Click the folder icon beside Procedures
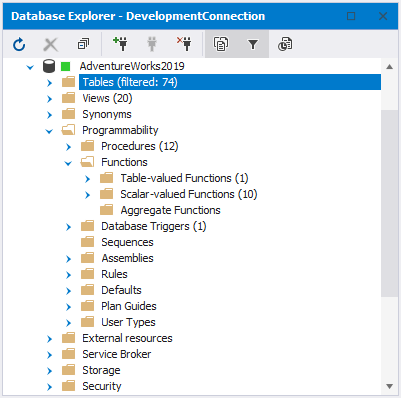The height and width of the screenshot is (398, 401). (88, 146)
